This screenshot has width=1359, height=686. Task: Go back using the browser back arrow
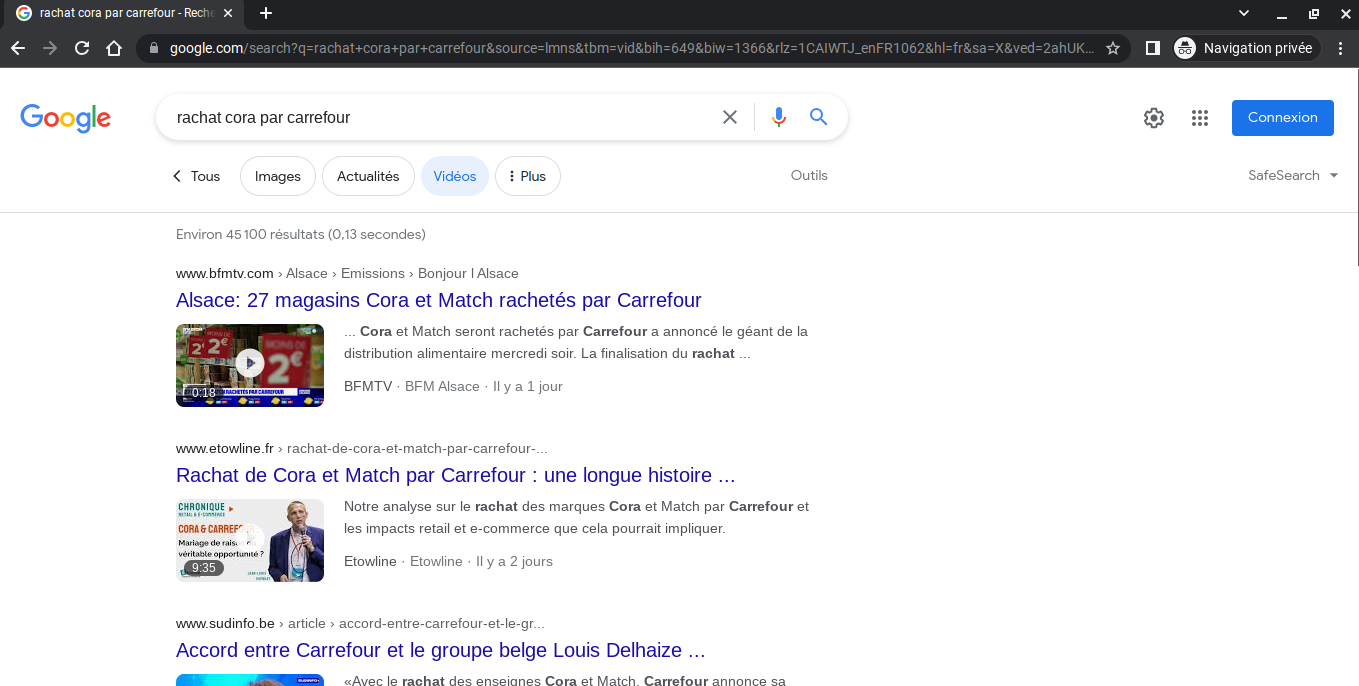[x=18, y=48]
